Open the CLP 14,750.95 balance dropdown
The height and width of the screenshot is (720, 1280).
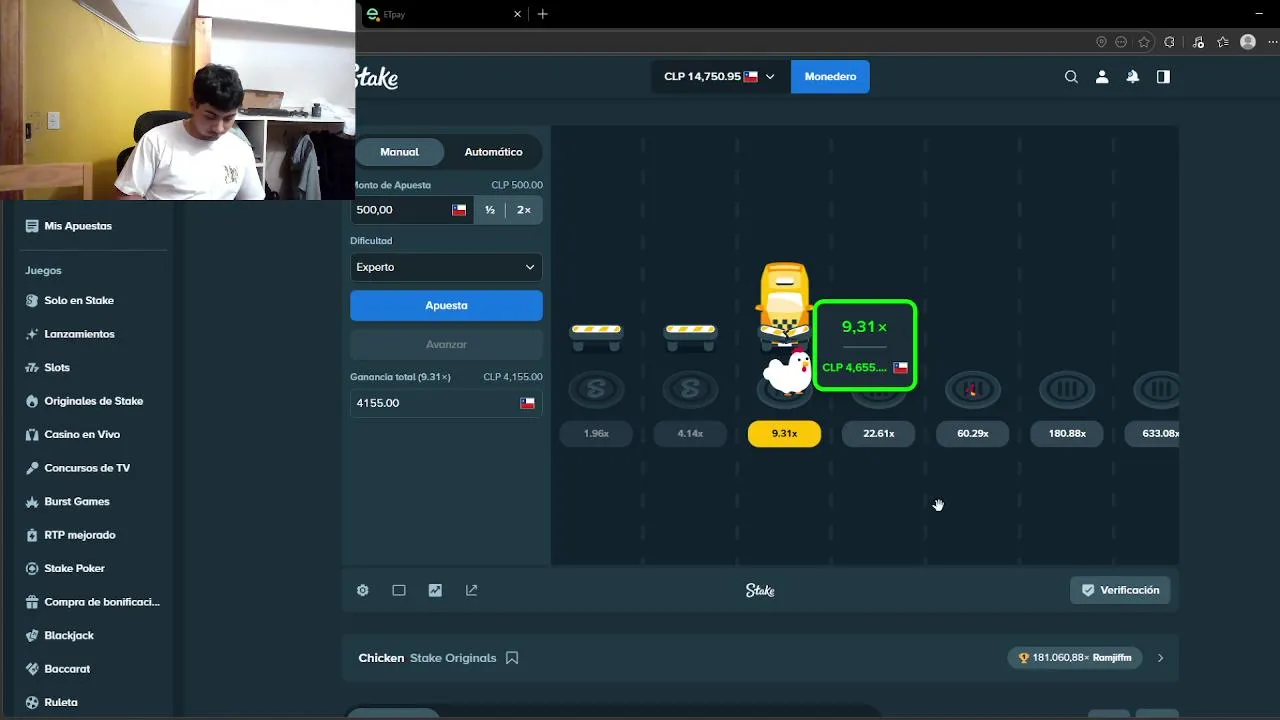(719, 77)
